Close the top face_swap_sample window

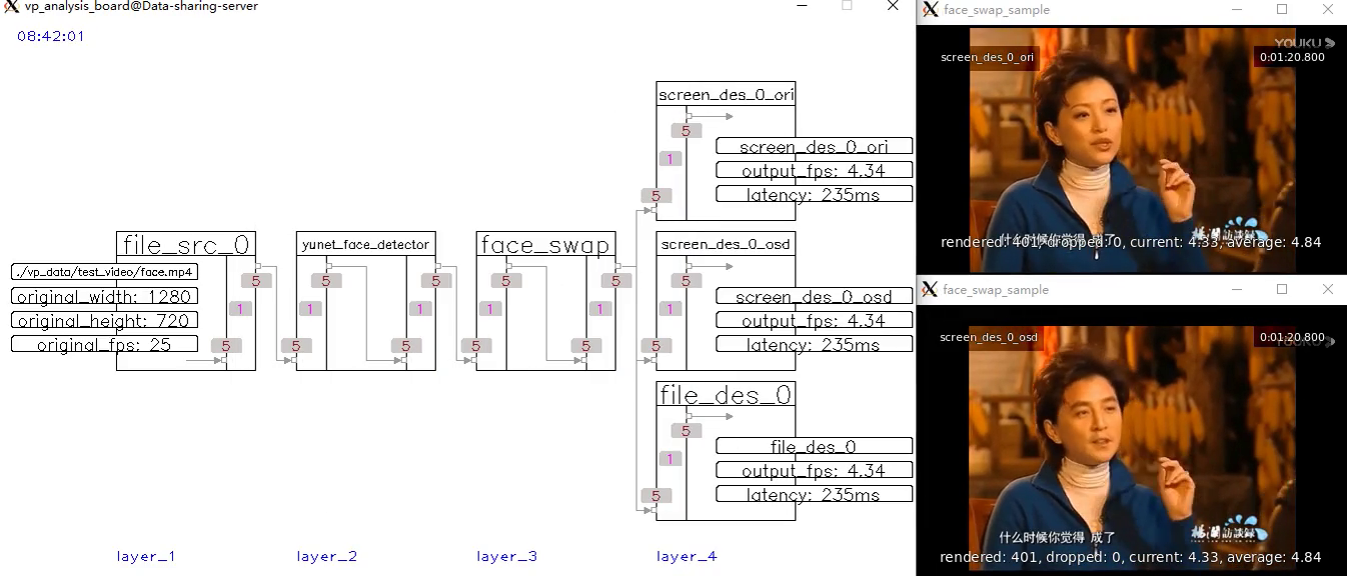pyautogui.click(x=1327, y=9)
